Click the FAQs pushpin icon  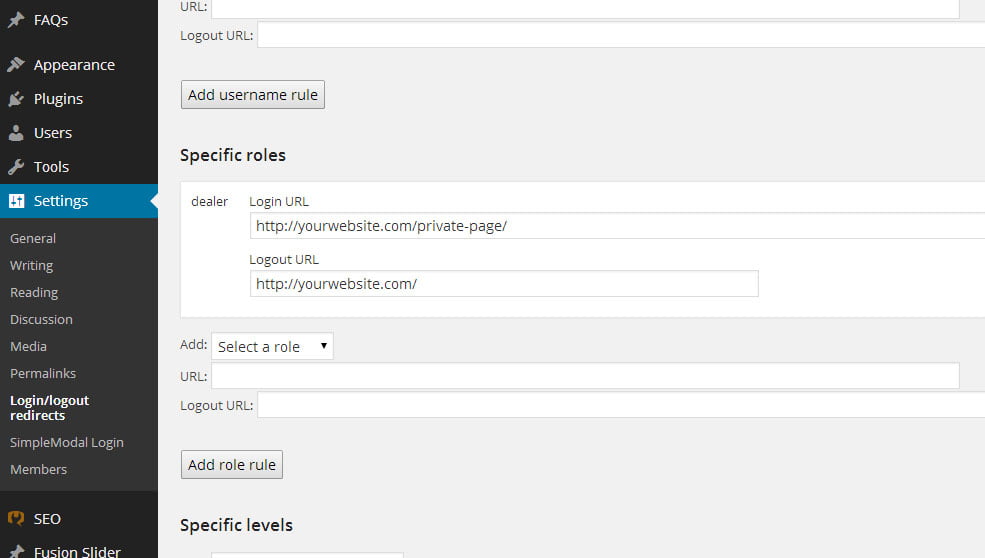16,20
